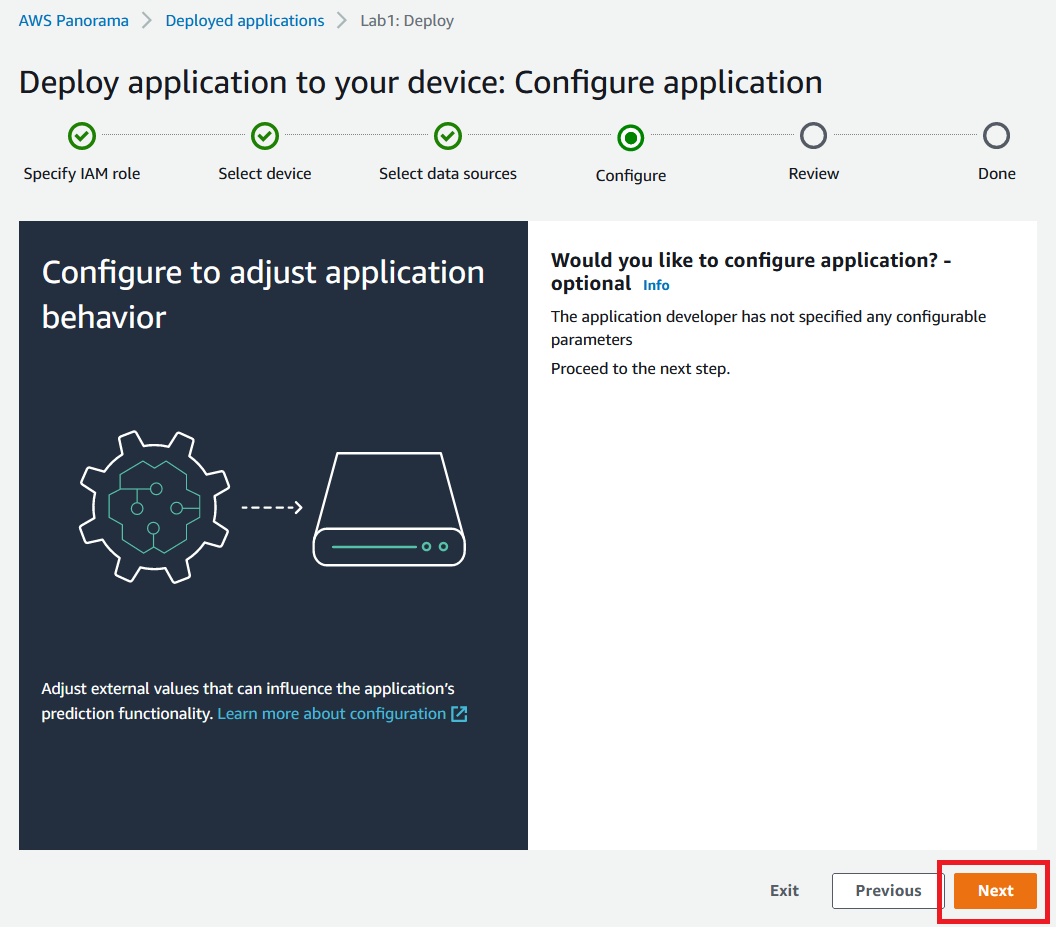1056x927 pixels.
Task: Select the Specify IAM role step checkmark
Action: click(81, 136)
